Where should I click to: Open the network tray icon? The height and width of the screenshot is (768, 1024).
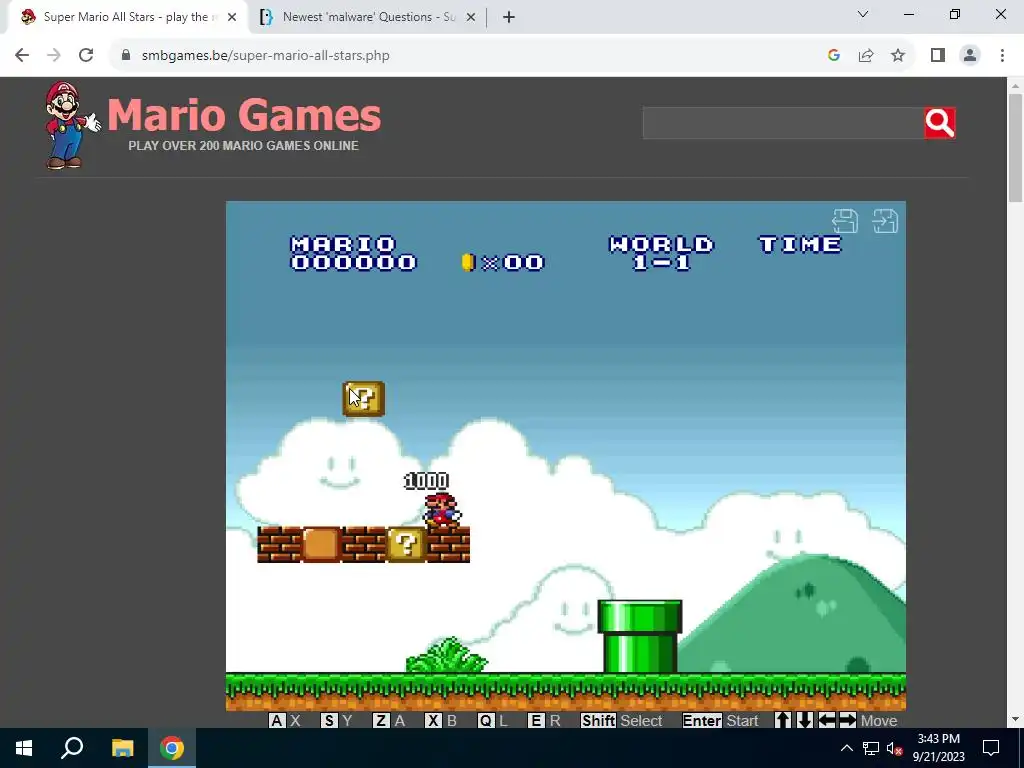pos(871,748)
